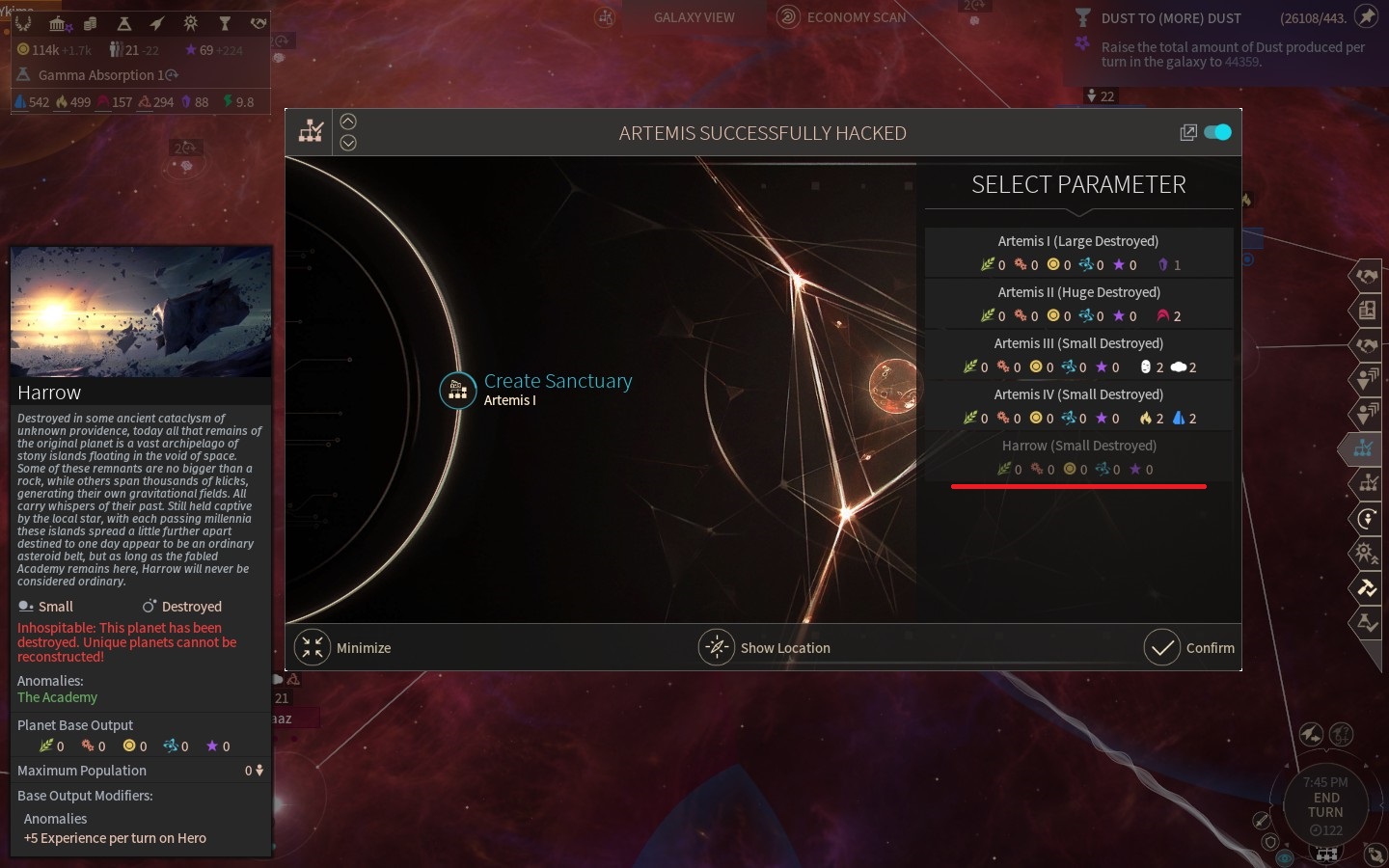Switch to Galaxy View tab
Image resolution: width=1389 pixels, height=868 pixels.
point(694,17)
